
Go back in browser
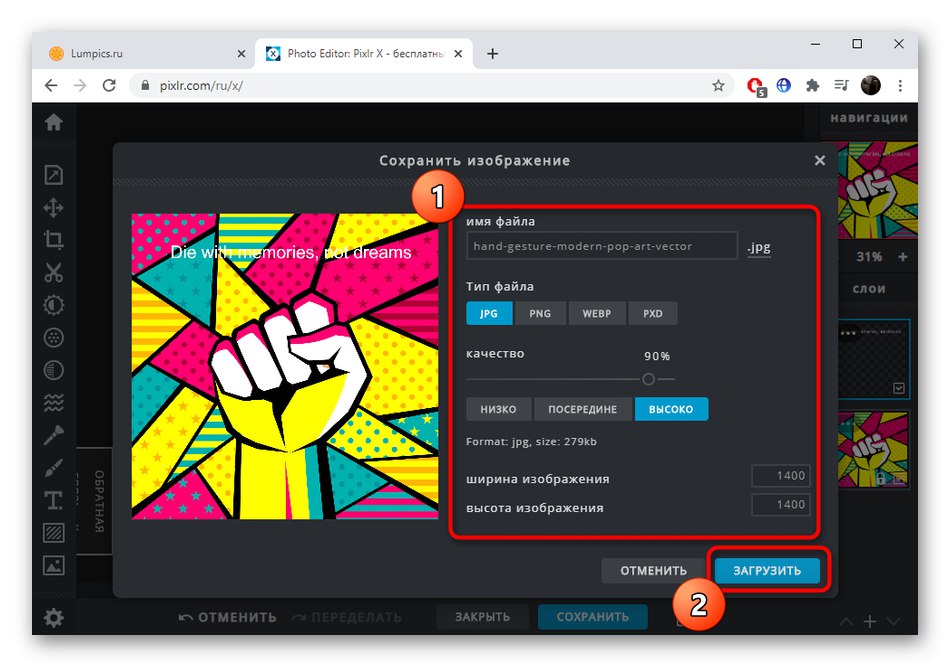coord(51,85)
